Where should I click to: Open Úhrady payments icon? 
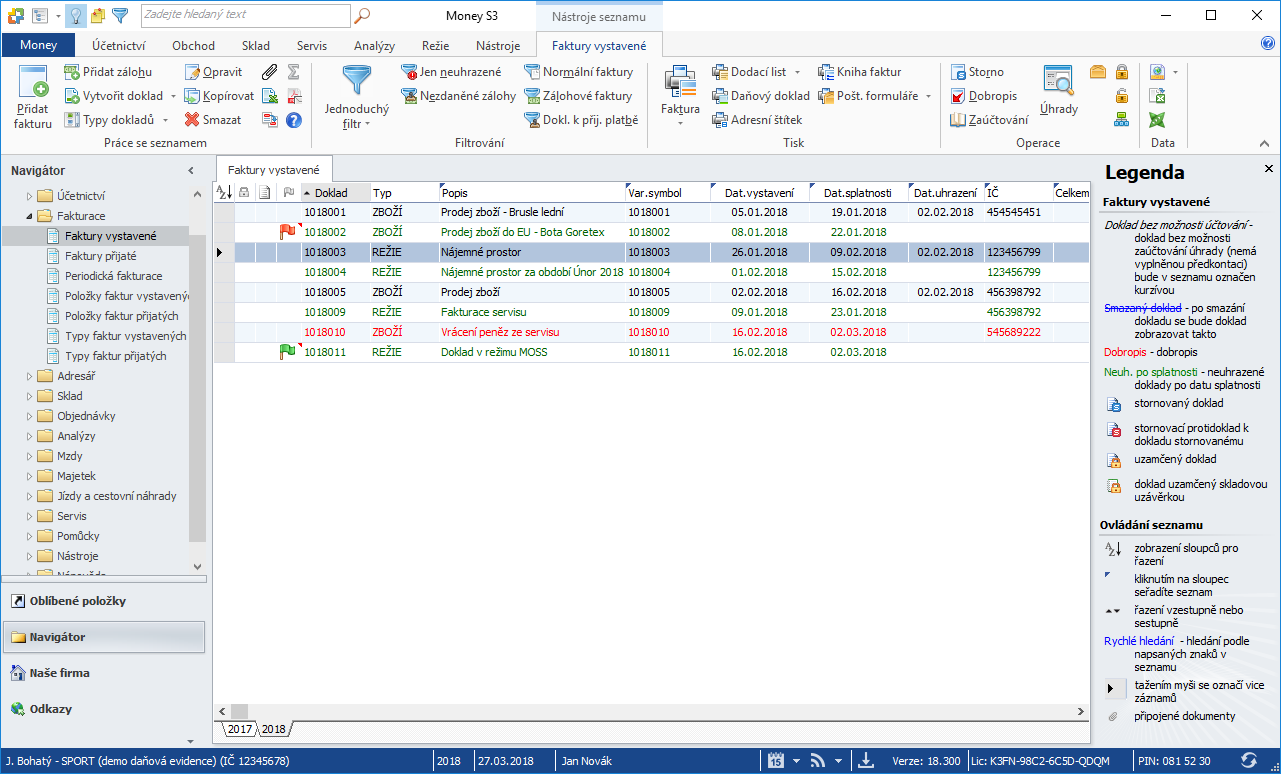pyautogui.click(x=1057, y=81)
